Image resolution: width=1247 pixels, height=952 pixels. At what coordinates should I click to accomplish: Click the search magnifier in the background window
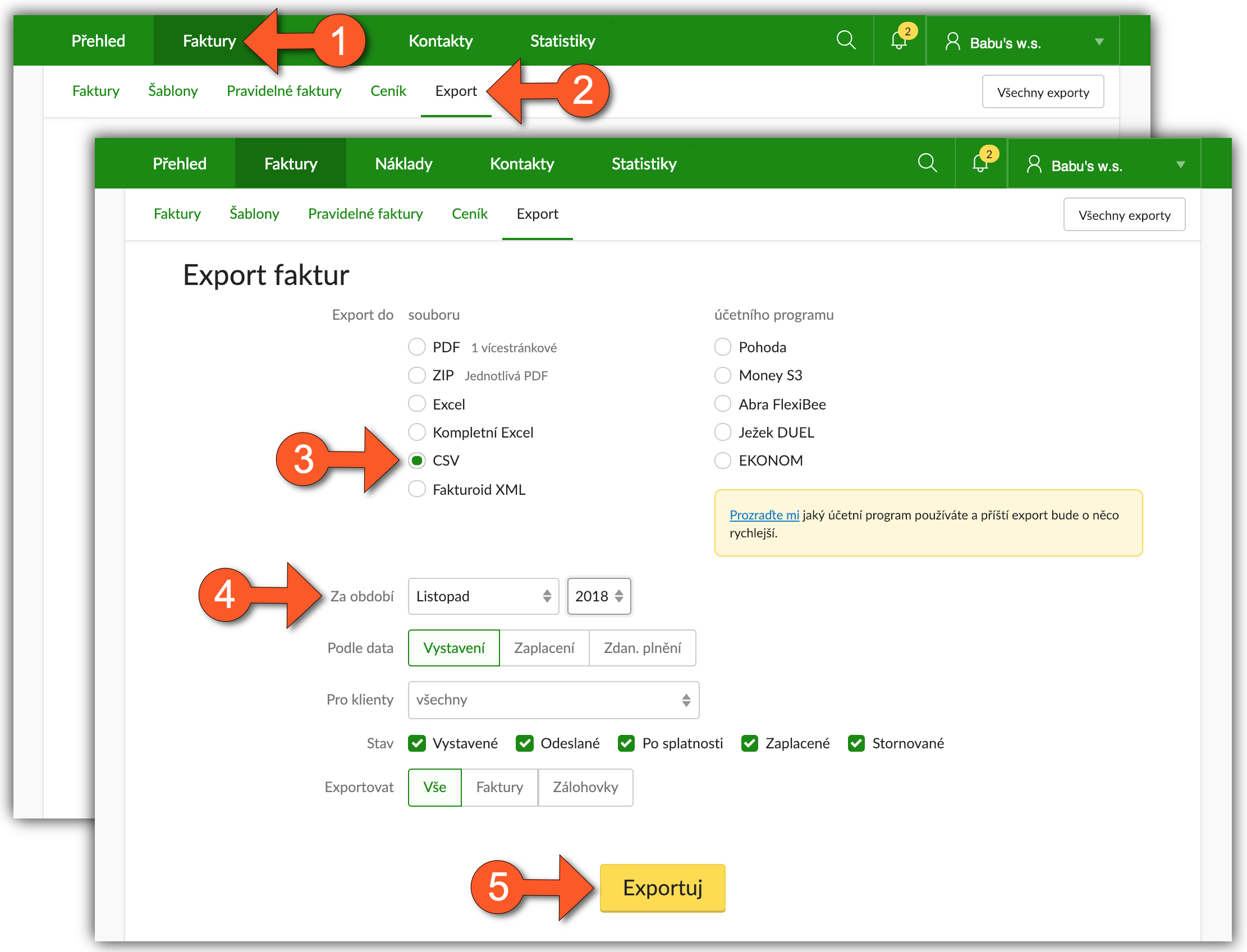click(x=846, y=40)
